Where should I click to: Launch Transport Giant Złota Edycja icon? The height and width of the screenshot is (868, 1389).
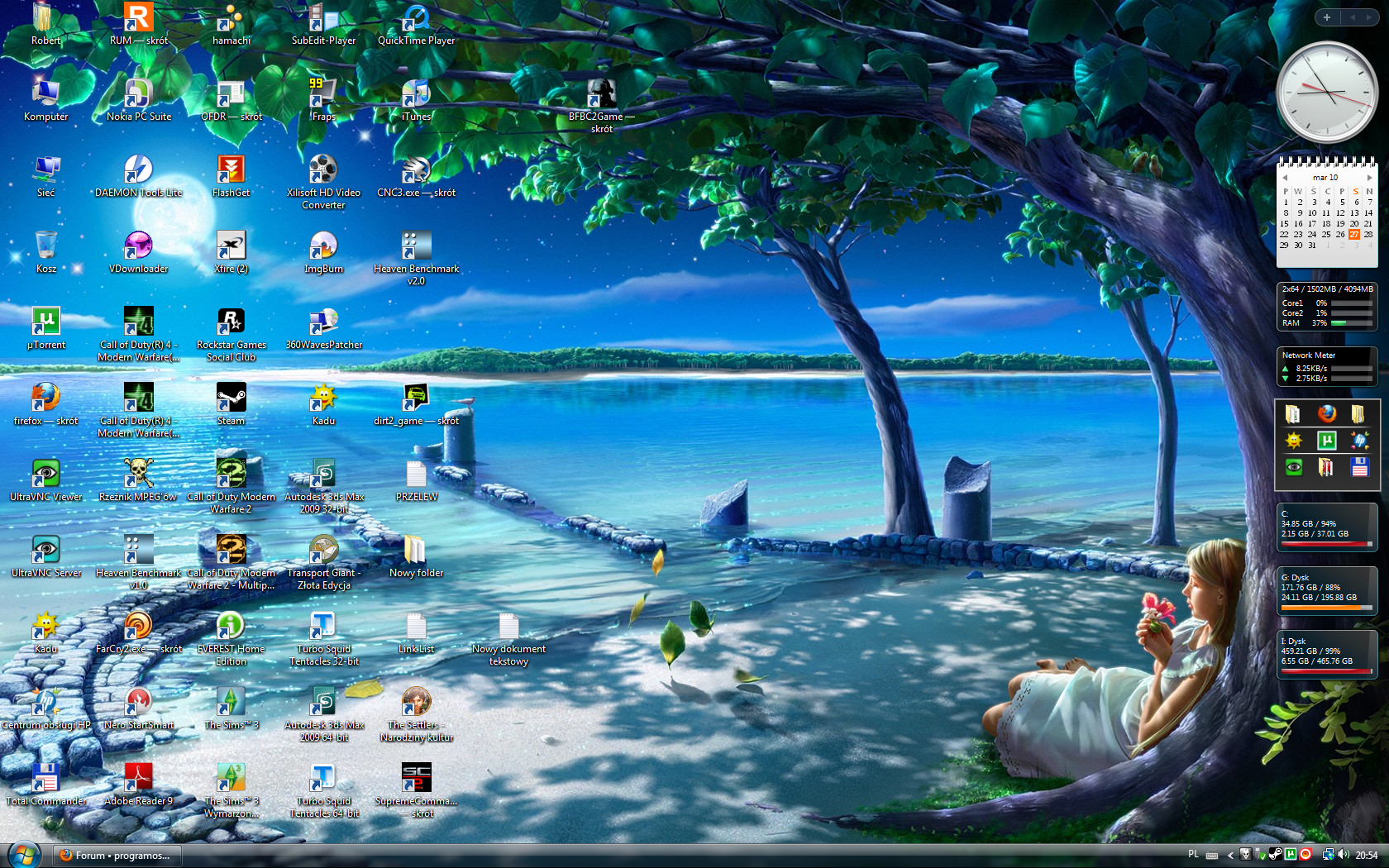(323, 550)
